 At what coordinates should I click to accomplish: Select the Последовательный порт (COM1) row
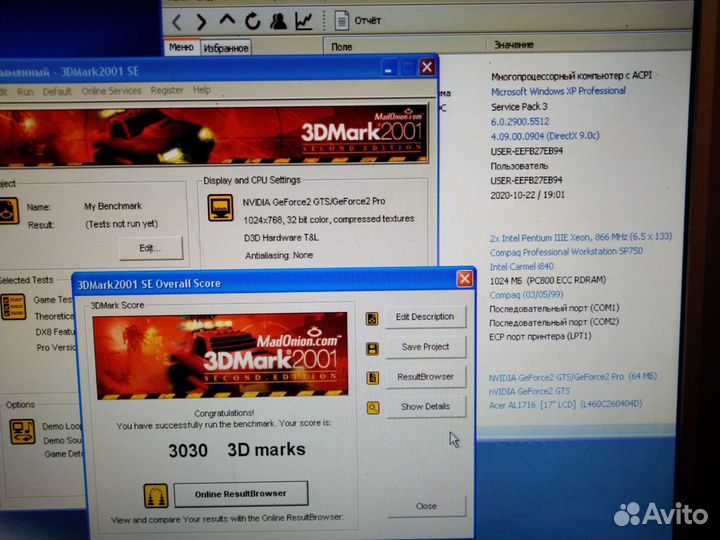[554, 308]
